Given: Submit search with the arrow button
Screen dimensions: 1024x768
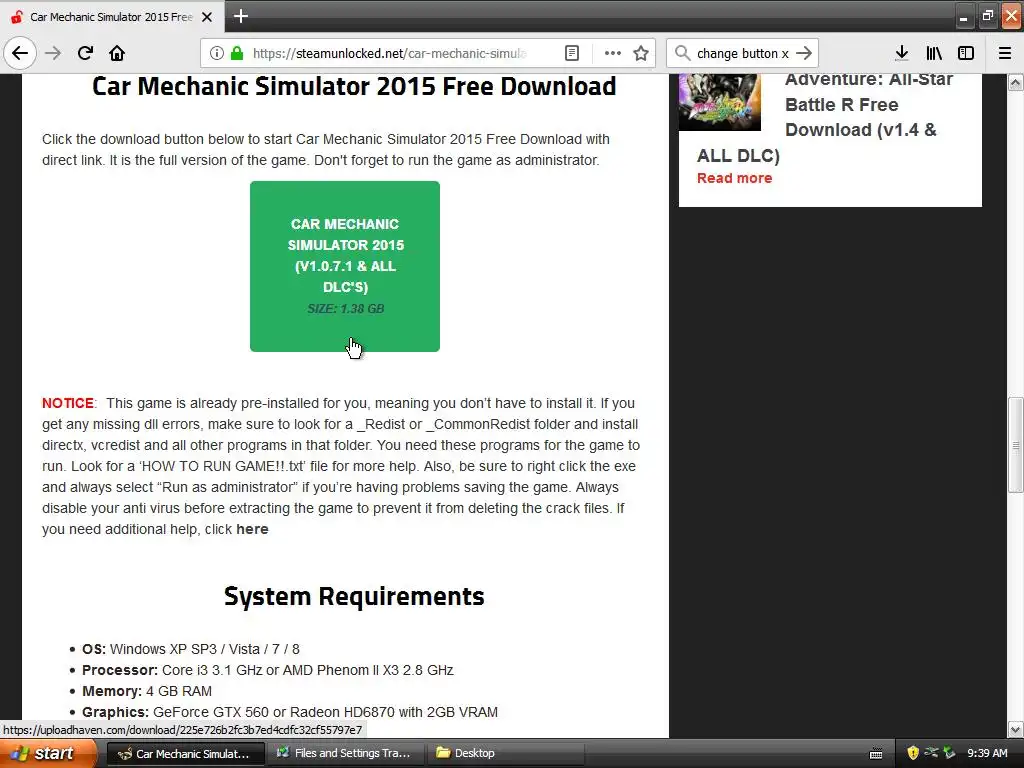Looking at the screenshot, I should [x=805, y=53].
